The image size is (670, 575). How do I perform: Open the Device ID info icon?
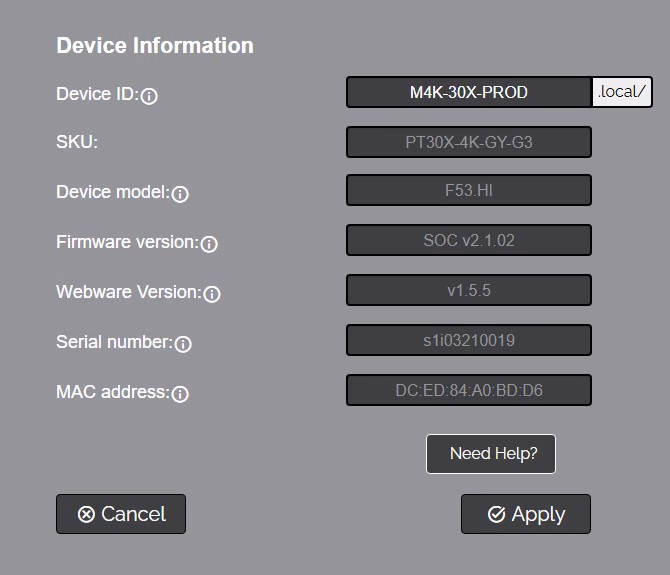[x=149, y=96]
